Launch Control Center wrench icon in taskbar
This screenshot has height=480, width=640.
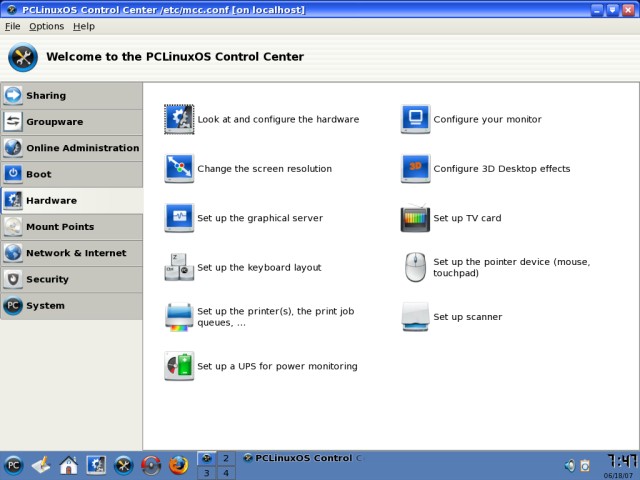click(124, 465)
